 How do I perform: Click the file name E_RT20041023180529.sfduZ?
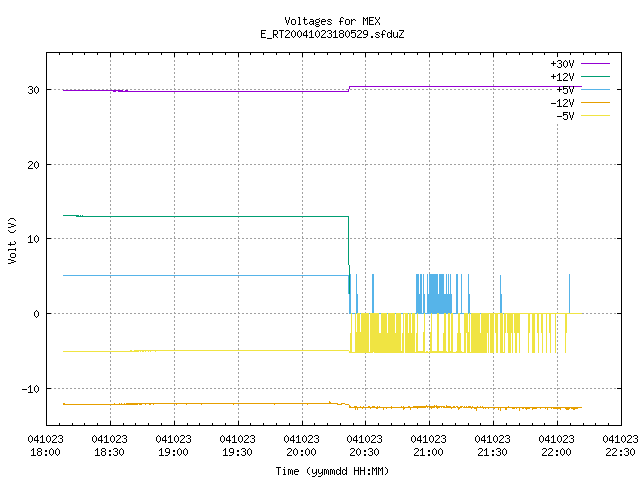[332, 34]
